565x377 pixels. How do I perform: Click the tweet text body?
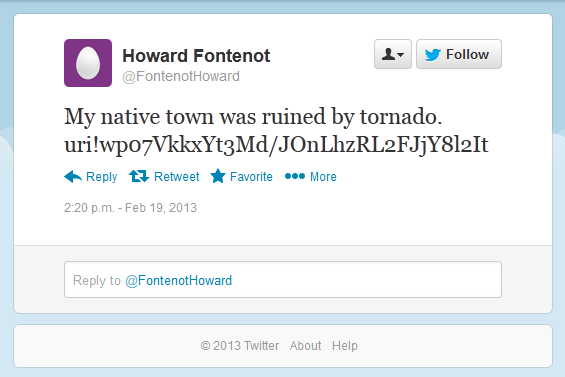(276, 131)
